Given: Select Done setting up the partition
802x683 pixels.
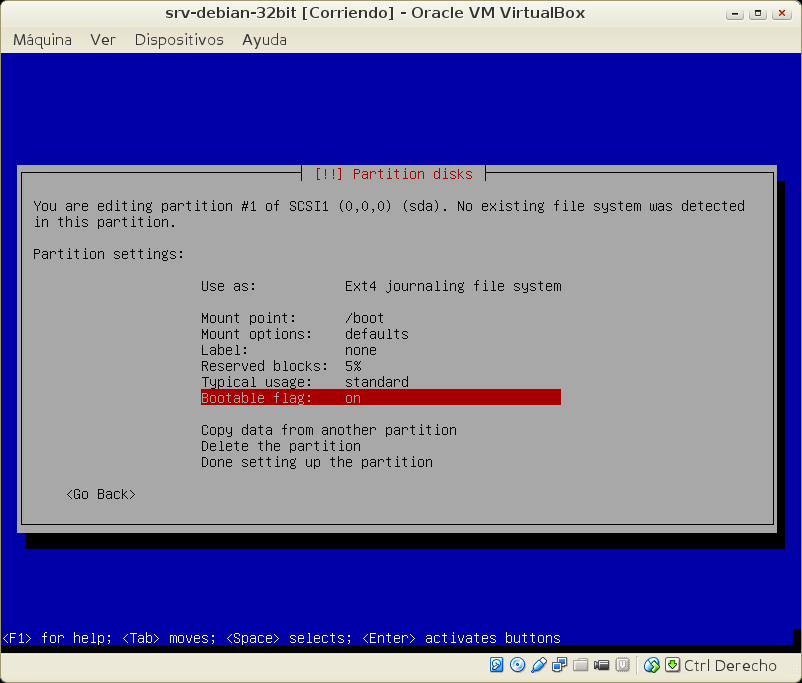Looking at the screenshot, I should click(x=317, y=462).
